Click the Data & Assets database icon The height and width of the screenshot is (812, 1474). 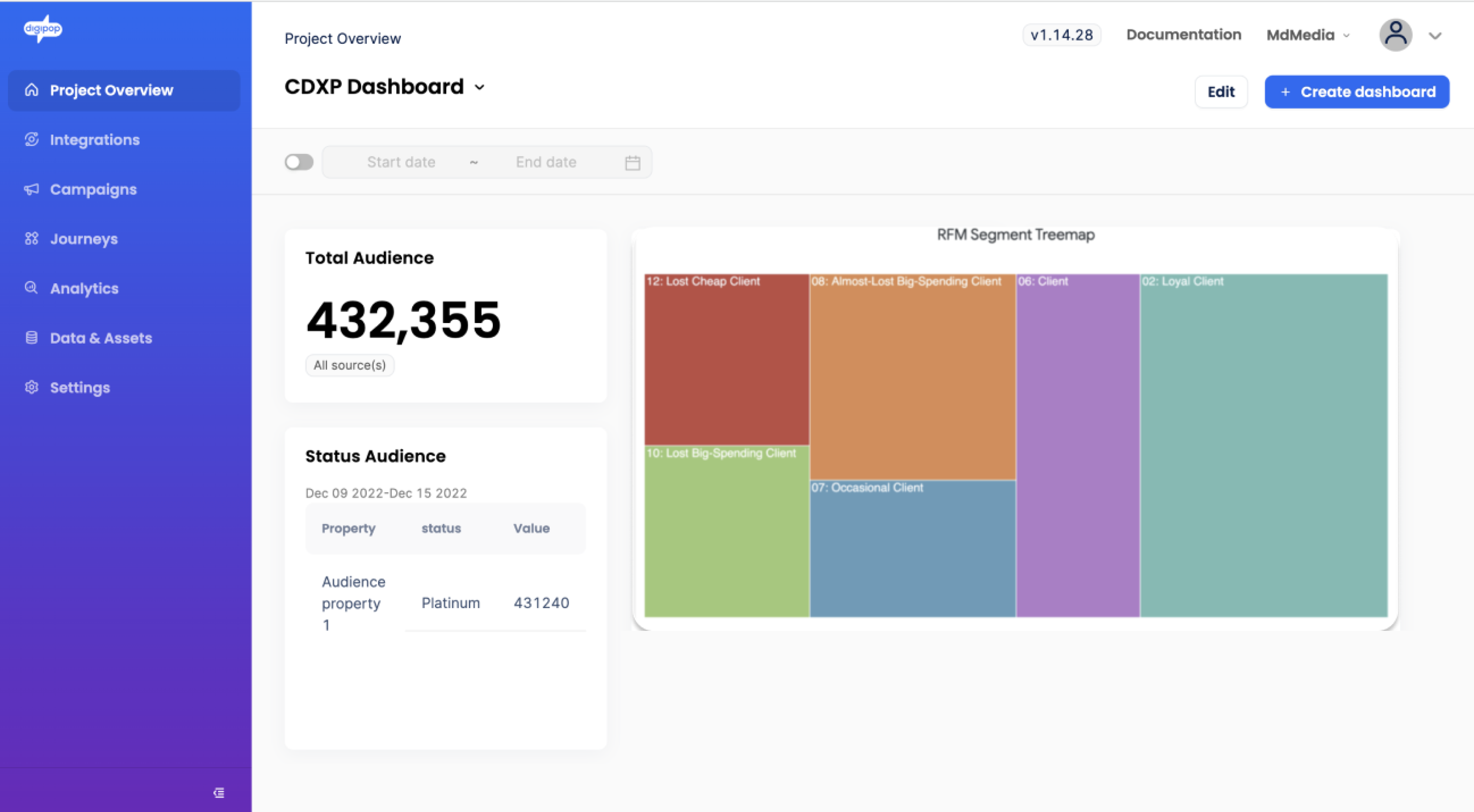coord(31,338)
